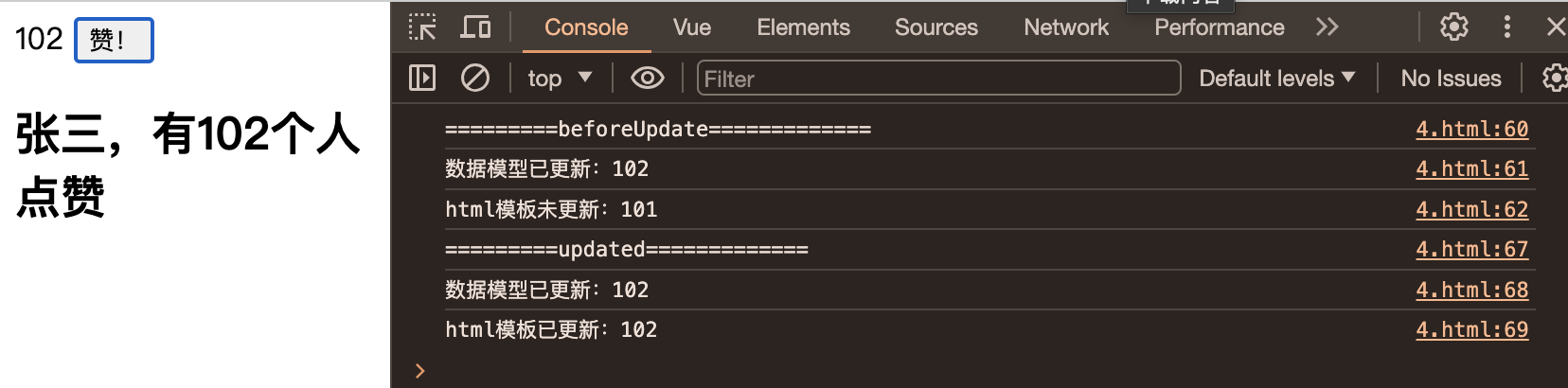1568x388 pixels.
Task: Clear the console with the ban icon
Action: tap(475, 78)
